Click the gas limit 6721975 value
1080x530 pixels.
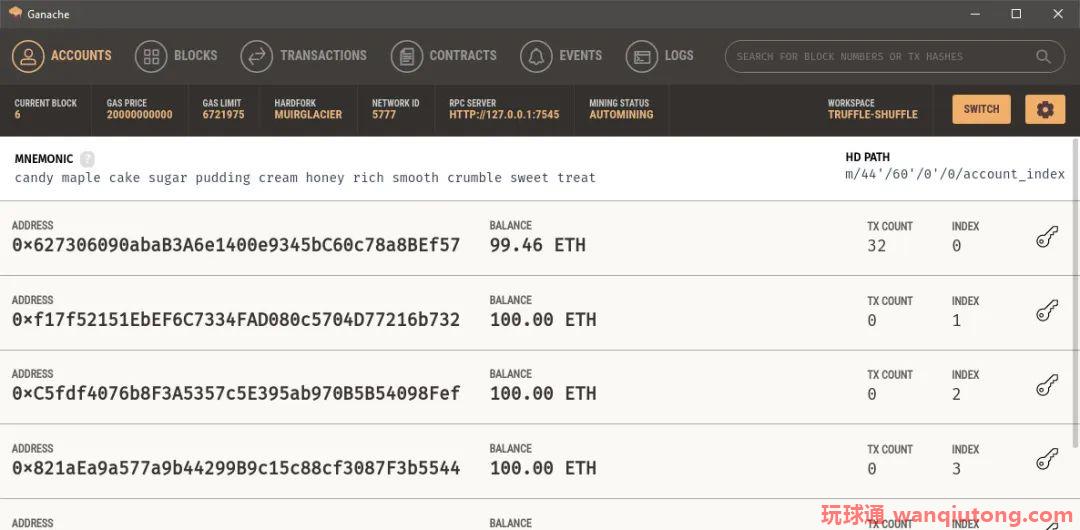(223, 115)
